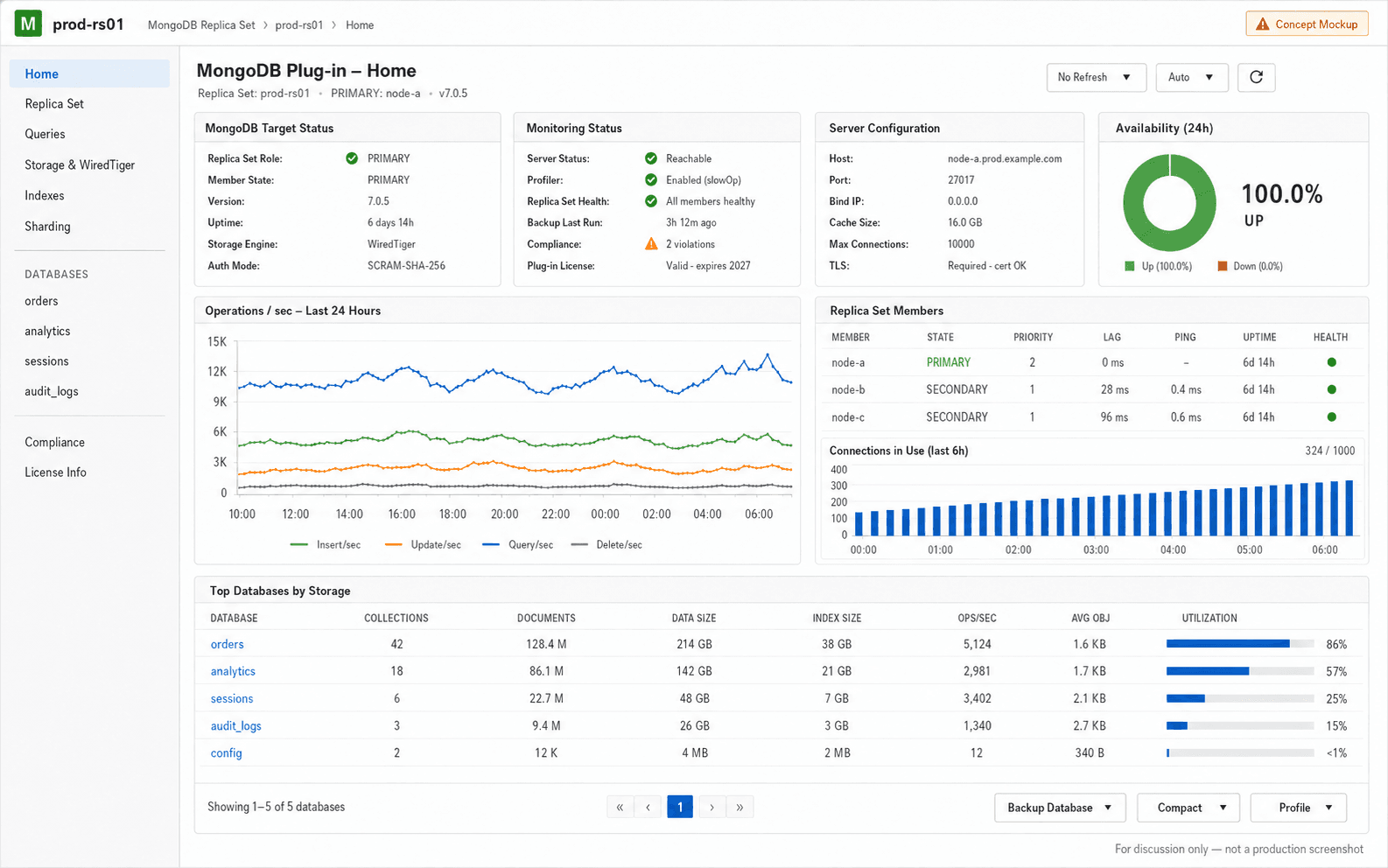Sort members by LAG column header
This screenshot has width=1388, height=868.
1111,337
